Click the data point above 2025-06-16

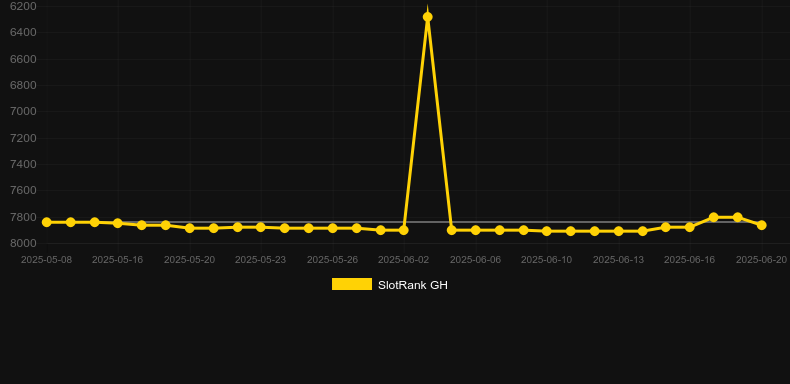tap(690, 227)
